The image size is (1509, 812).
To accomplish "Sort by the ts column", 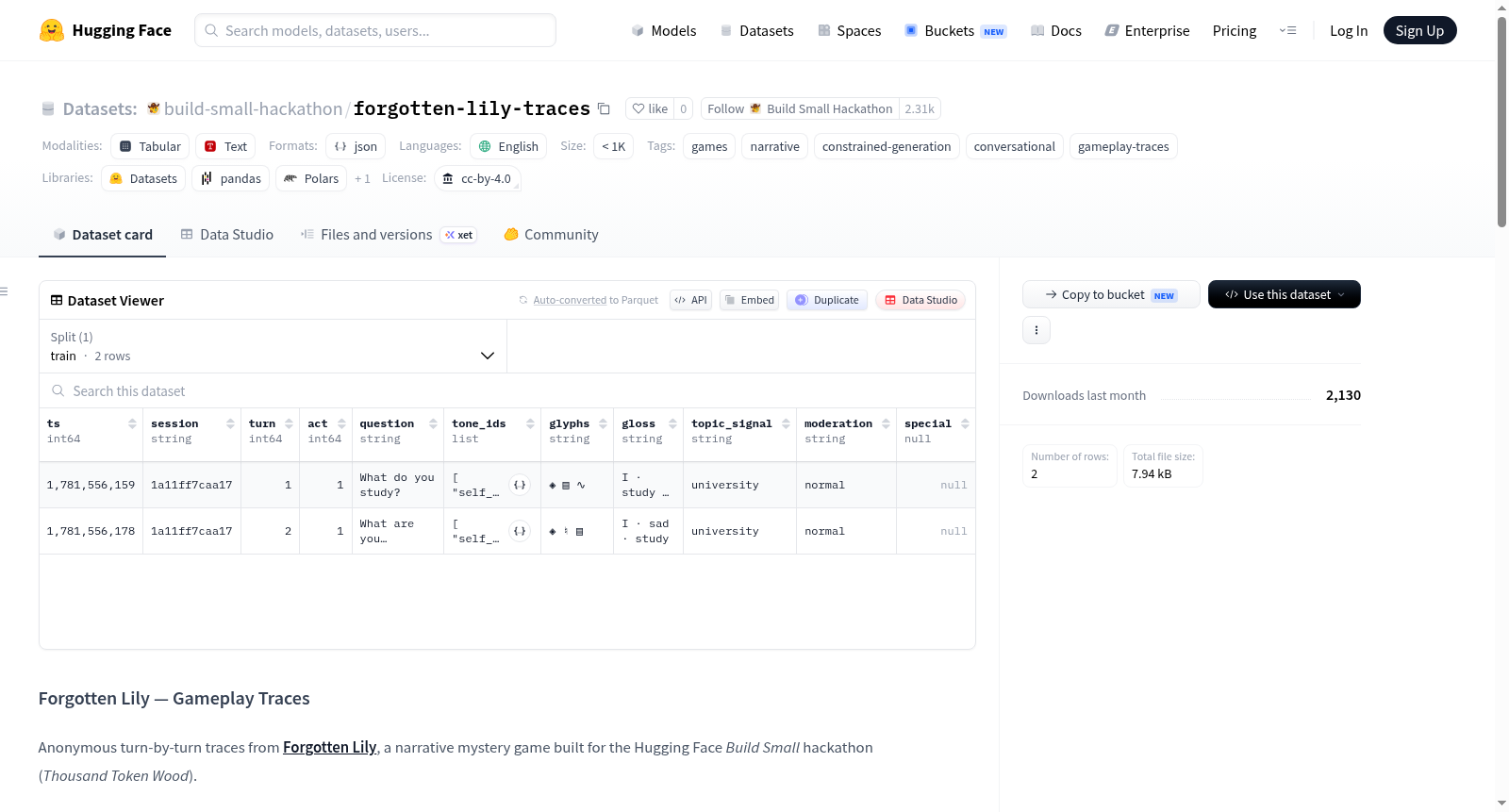I will 132,424.
